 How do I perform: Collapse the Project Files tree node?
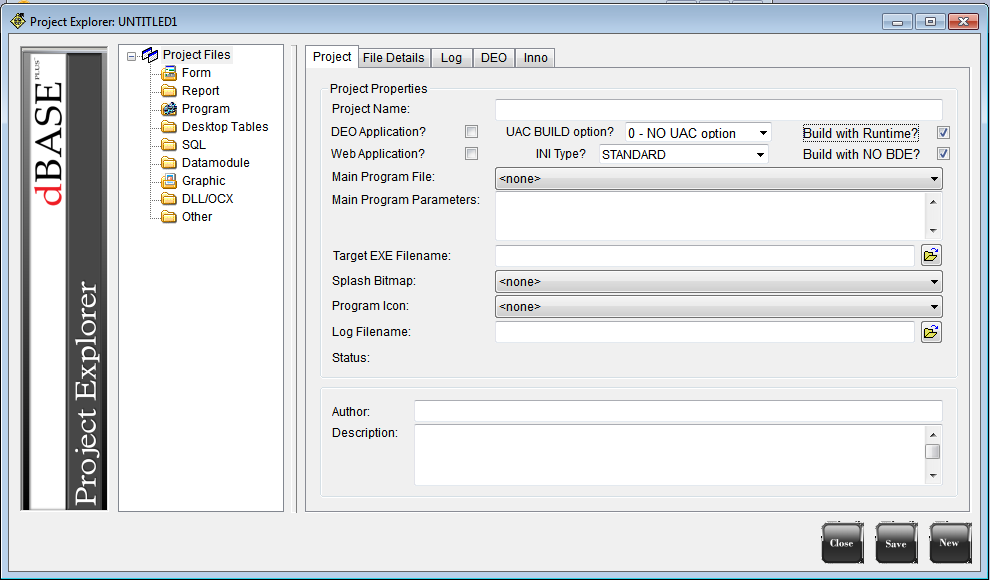point(131,56)
